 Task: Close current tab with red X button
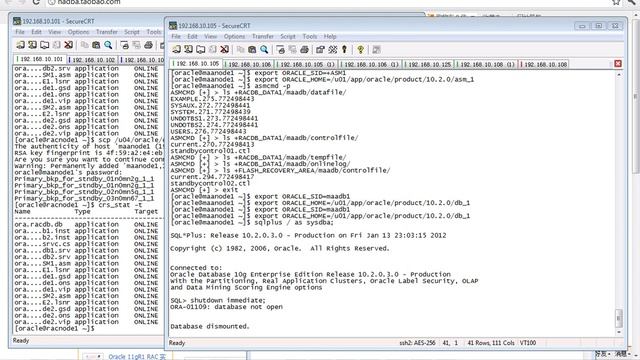pyautogui.click(x=618, y=64)
